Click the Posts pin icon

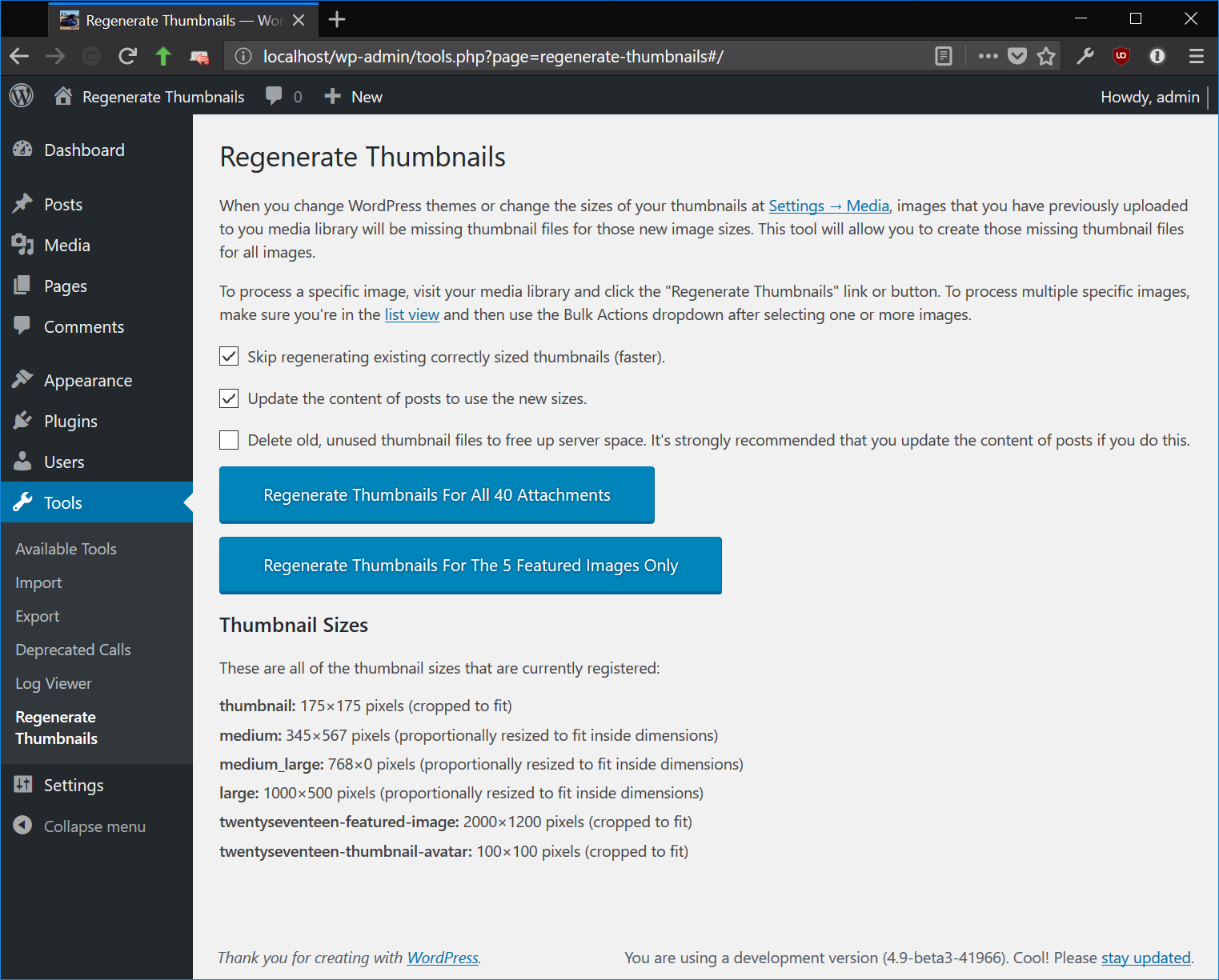coord(22,204)
